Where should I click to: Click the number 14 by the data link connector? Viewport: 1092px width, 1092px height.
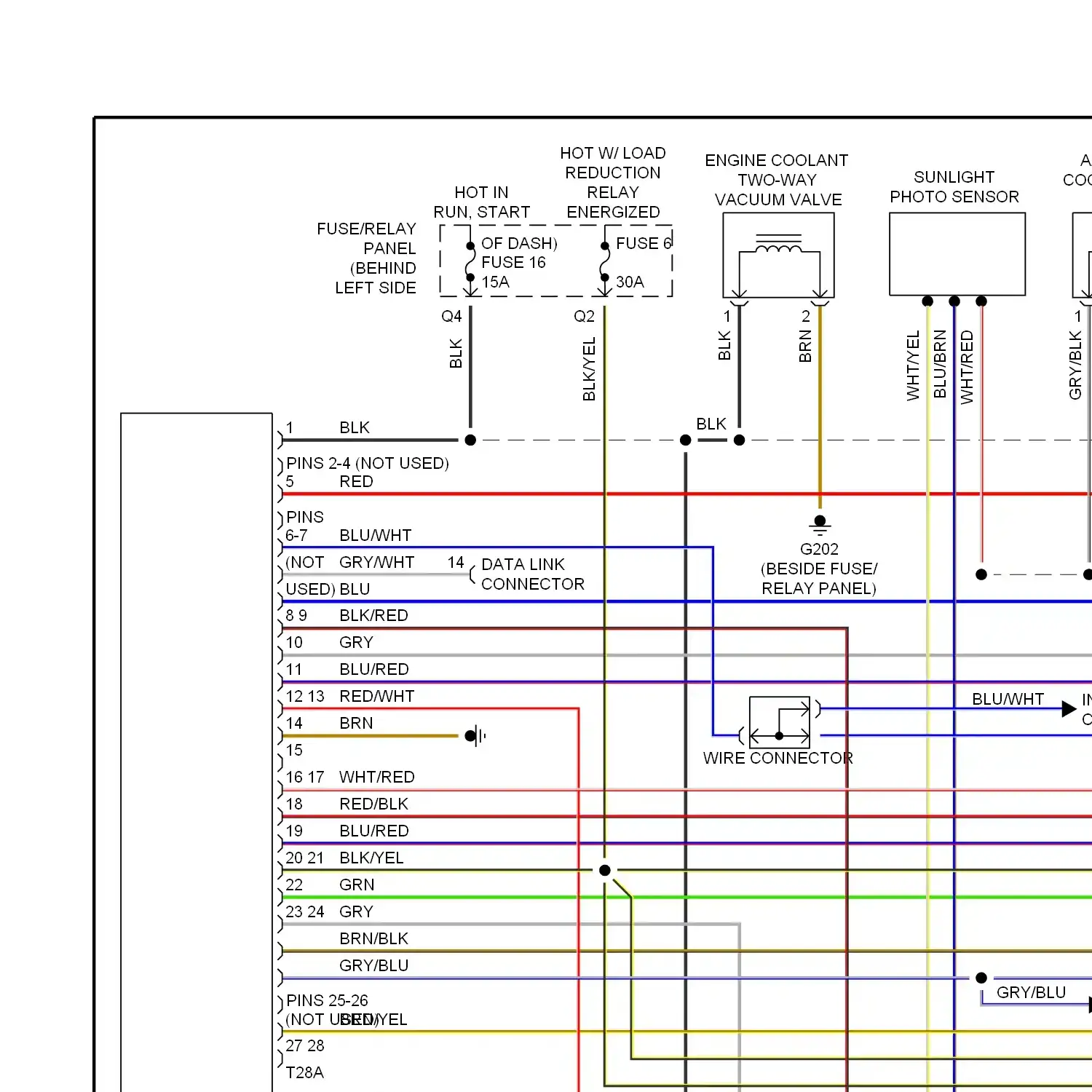tap(456, 562)
